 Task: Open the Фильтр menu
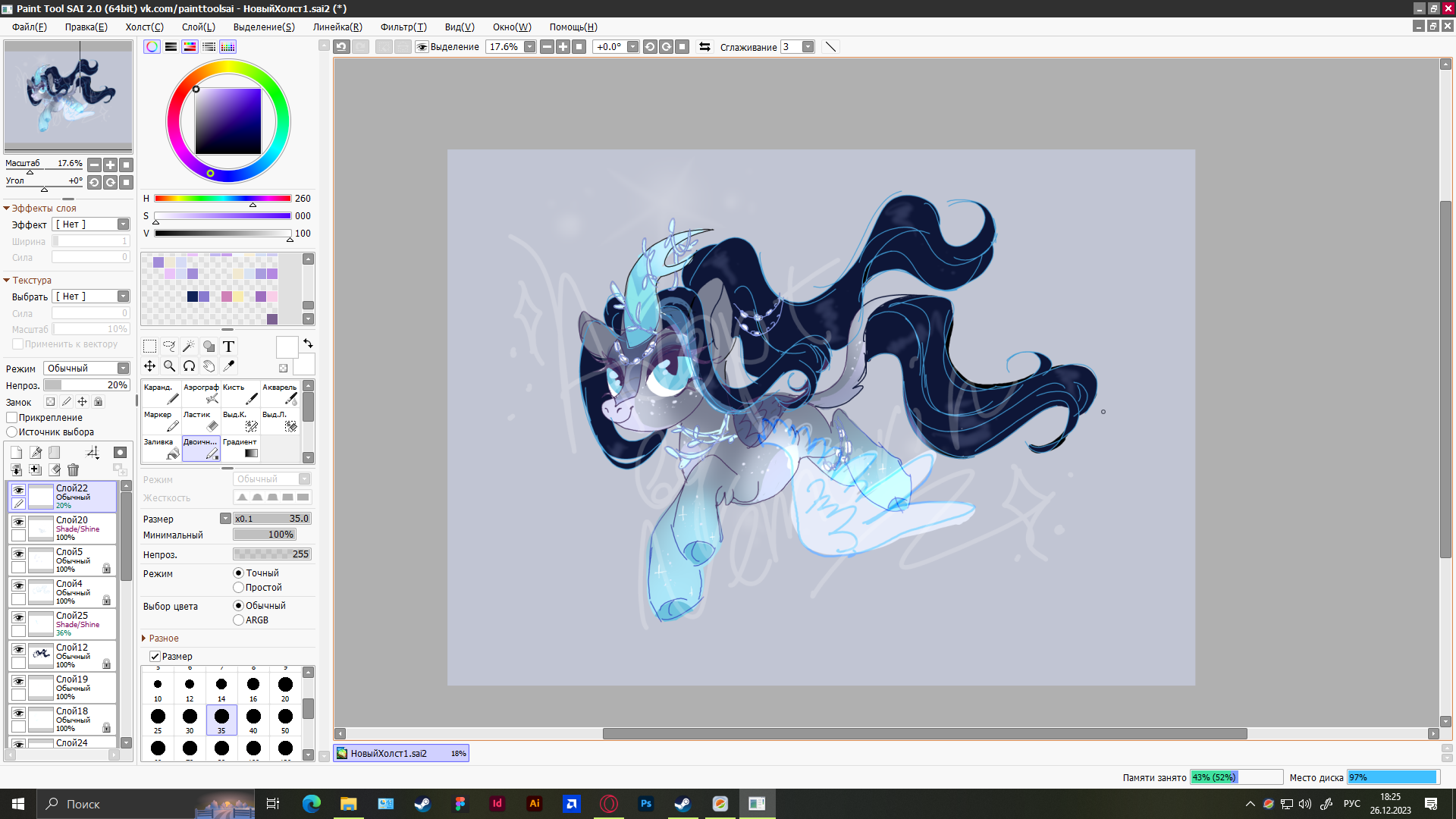403,27
